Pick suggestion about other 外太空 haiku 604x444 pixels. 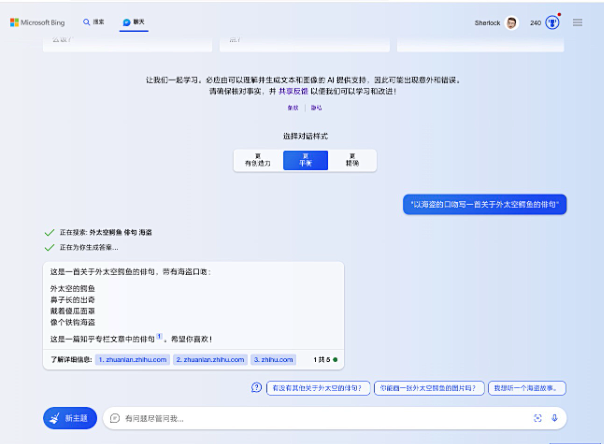coord(318,388)
